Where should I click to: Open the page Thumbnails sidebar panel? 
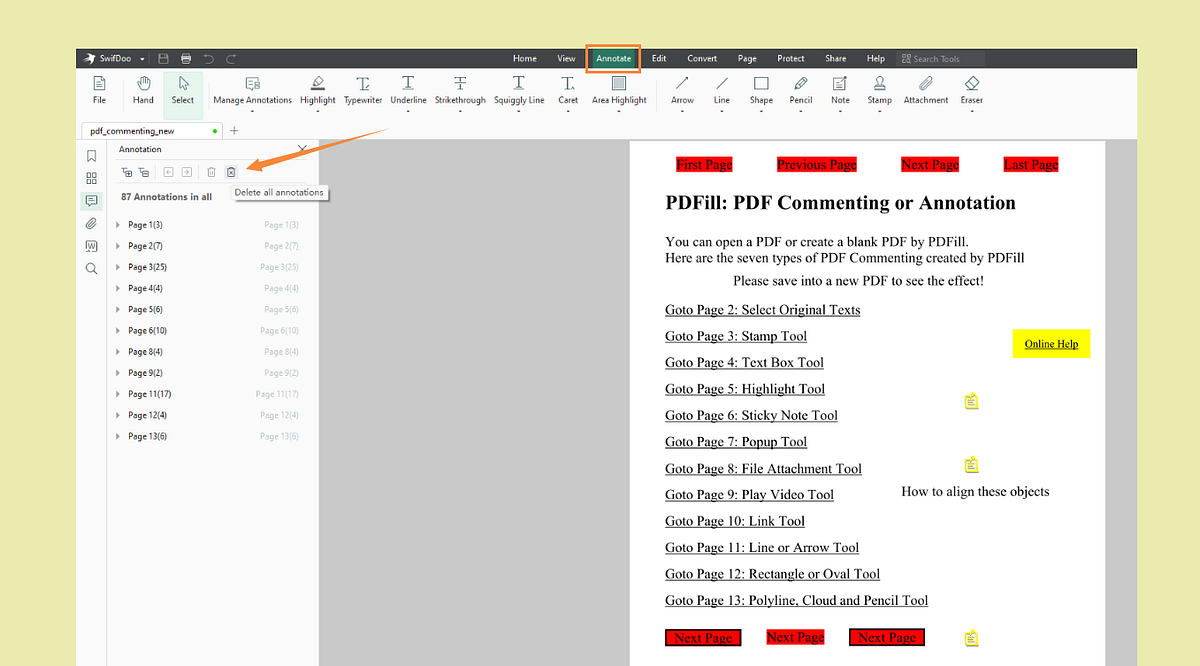click(x=91, y=178)
